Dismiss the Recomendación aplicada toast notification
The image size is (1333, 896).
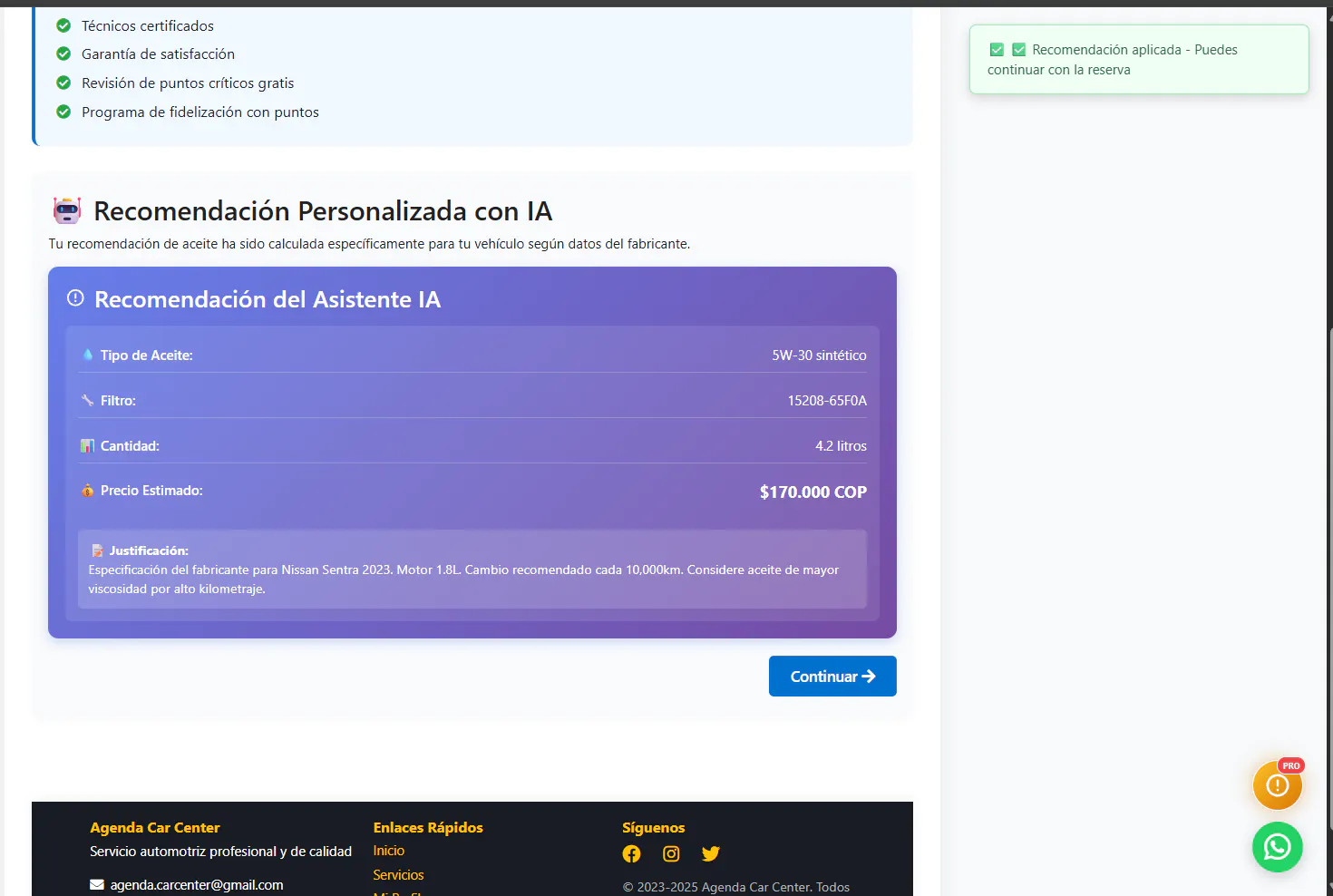point(1139,60)
